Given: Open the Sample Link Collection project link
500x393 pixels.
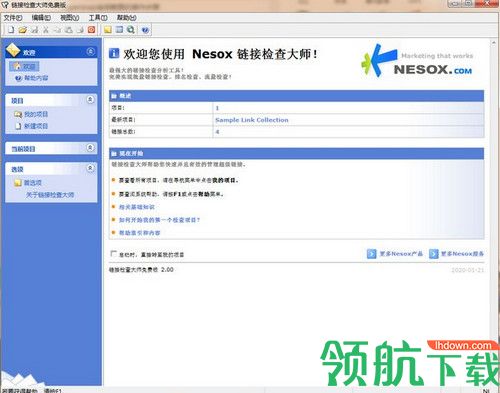Looking at the screenshot, I should (x=252, y=120).
